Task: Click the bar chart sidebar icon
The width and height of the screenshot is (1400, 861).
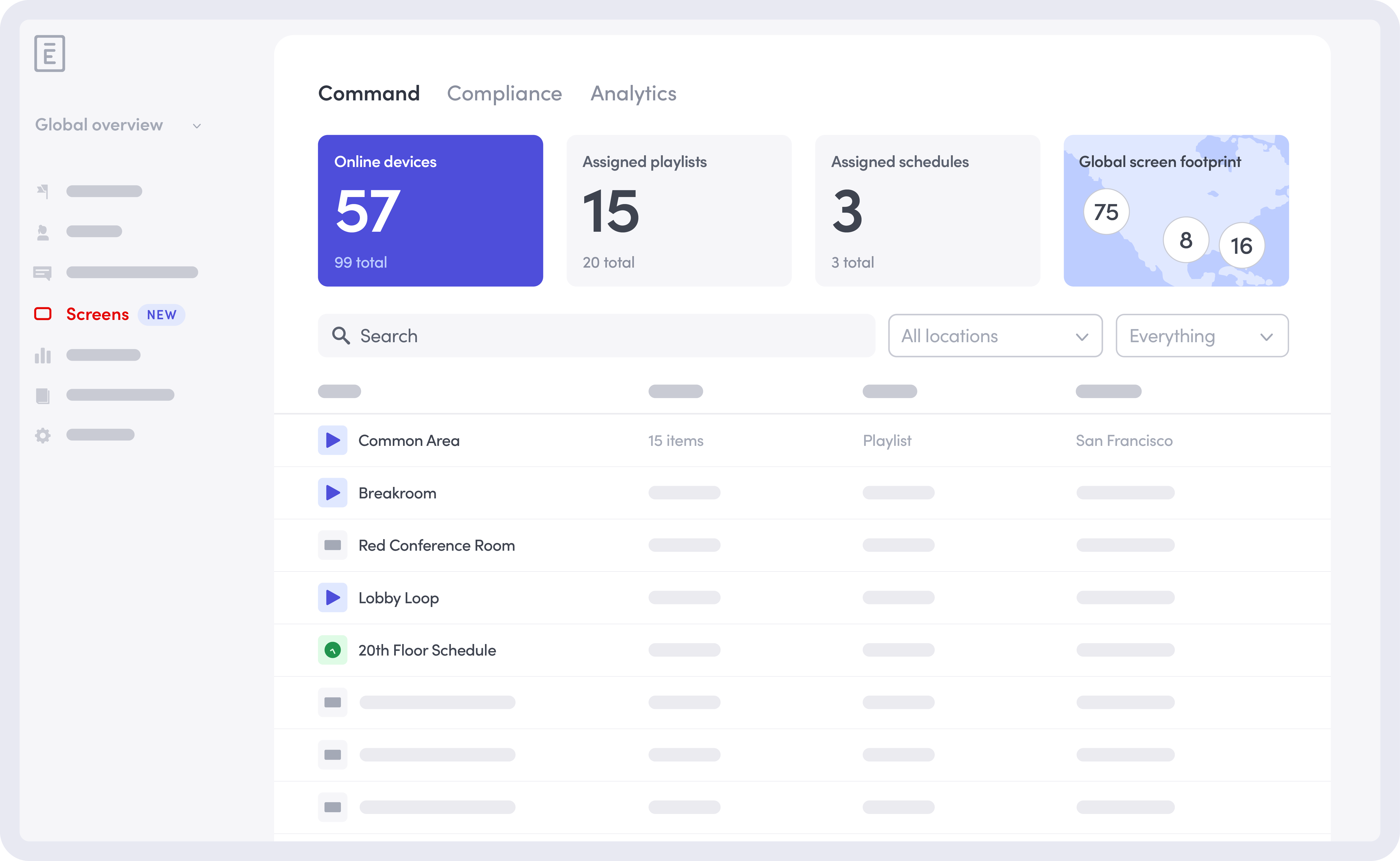Action: [43, 355]
